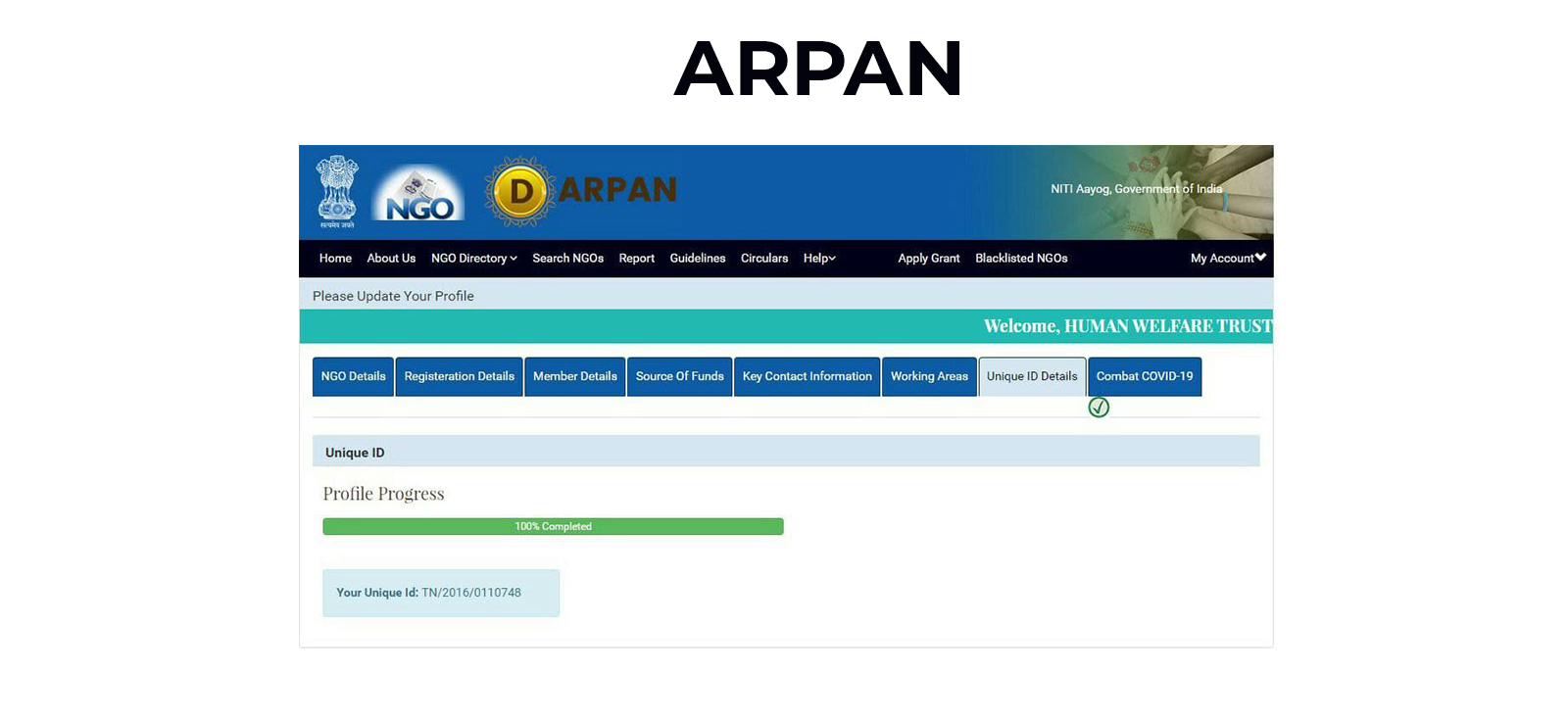Image resolution: width=1568 pixels, height=721 pixels.
Task: Switch to the Registeration Details tab
Action: (459, 376)
